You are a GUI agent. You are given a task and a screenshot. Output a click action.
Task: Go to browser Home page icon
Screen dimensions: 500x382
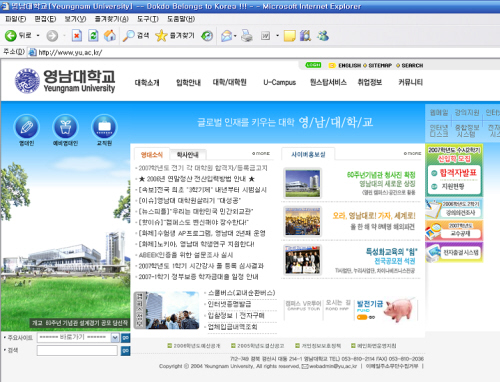[110, 36]
